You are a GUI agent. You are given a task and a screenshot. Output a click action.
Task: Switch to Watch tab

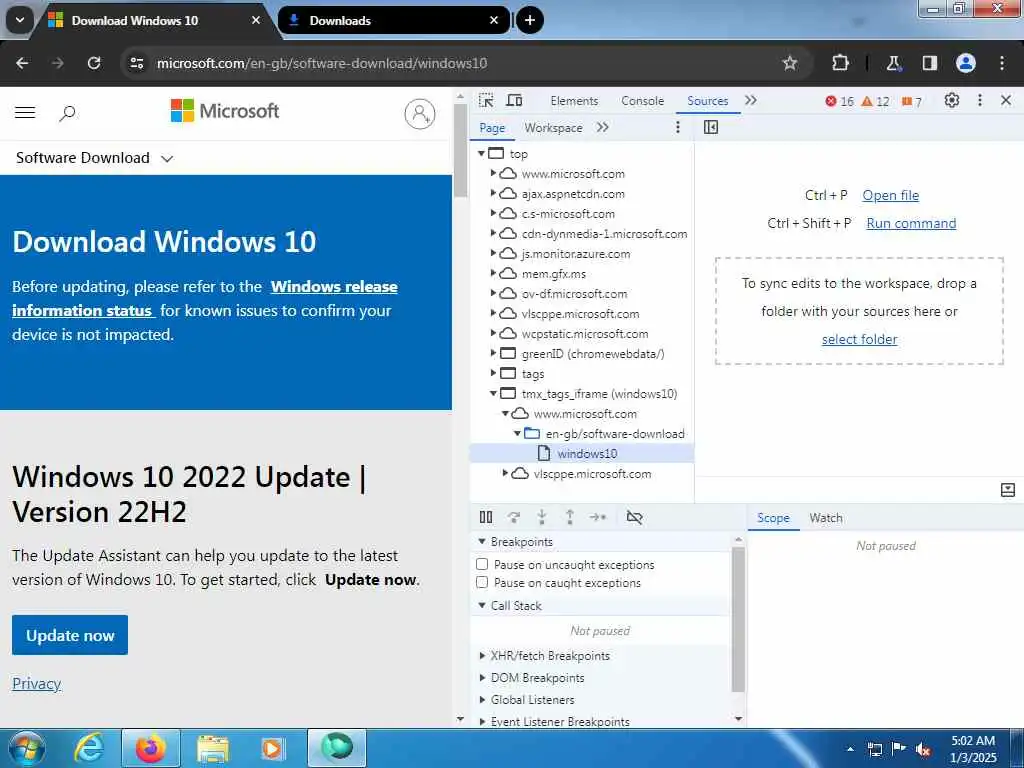(826, 518)
